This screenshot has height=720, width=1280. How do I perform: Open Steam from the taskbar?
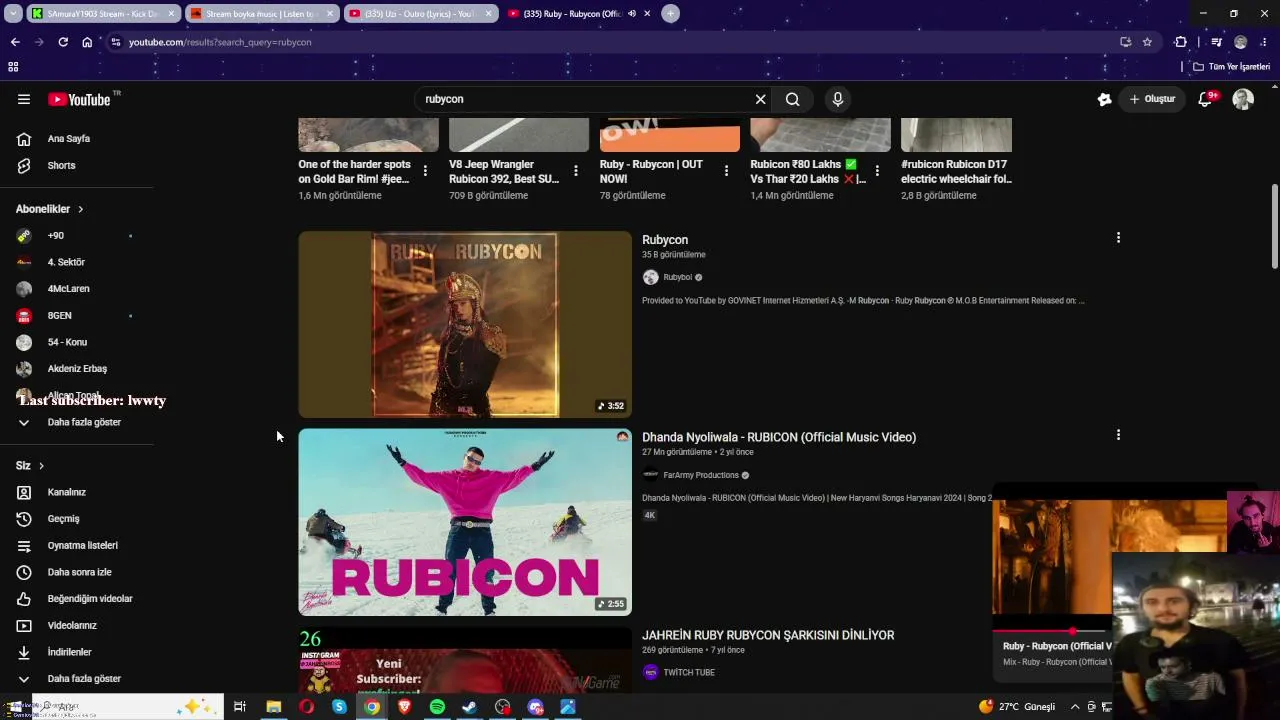[x=469, y=707]
